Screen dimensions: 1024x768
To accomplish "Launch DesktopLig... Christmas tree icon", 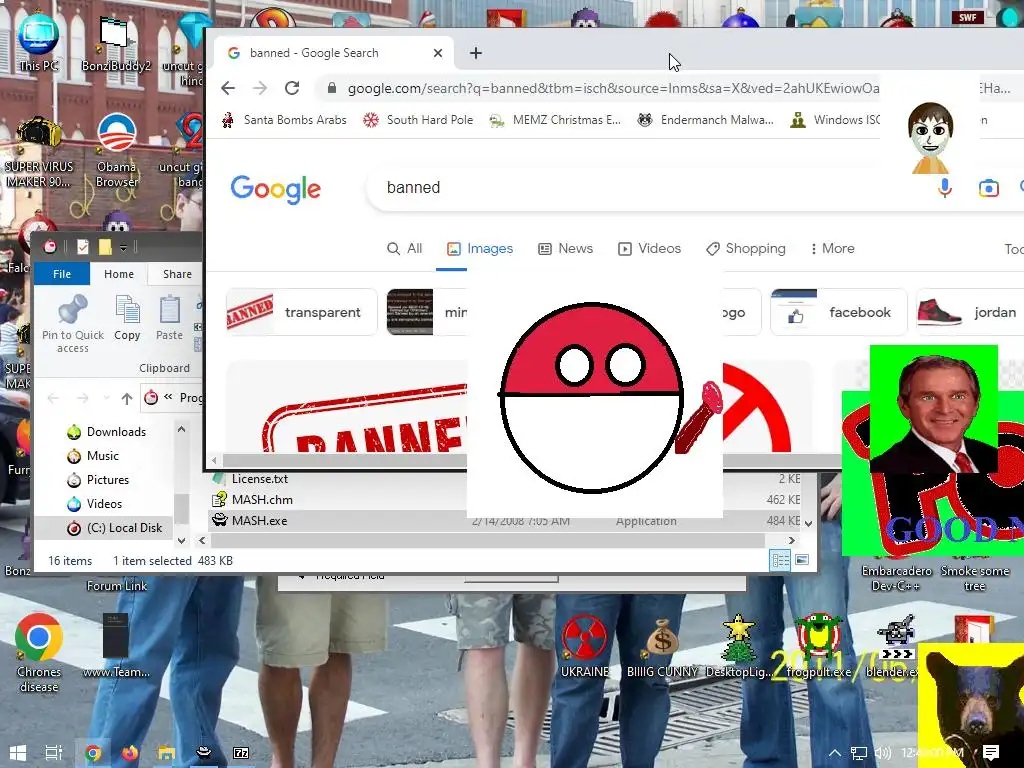I will point(739,647).
